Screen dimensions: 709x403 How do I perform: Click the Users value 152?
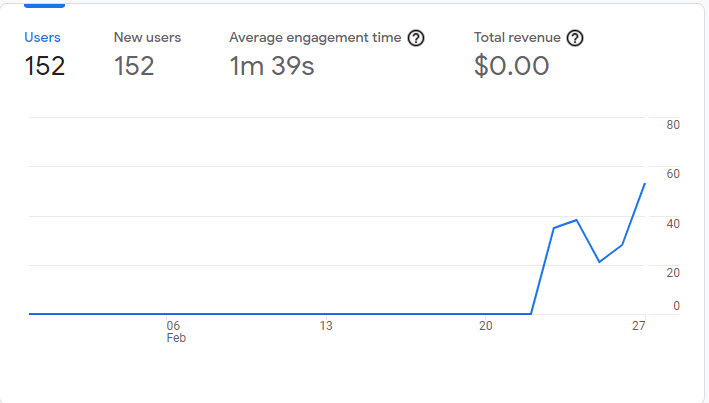pyautogui.click(x=45, y=66)
